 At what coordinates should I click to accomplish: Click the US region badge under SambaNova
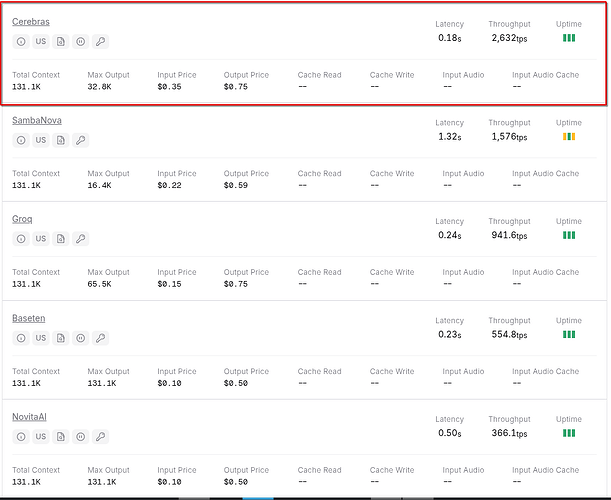coord(41,140)
